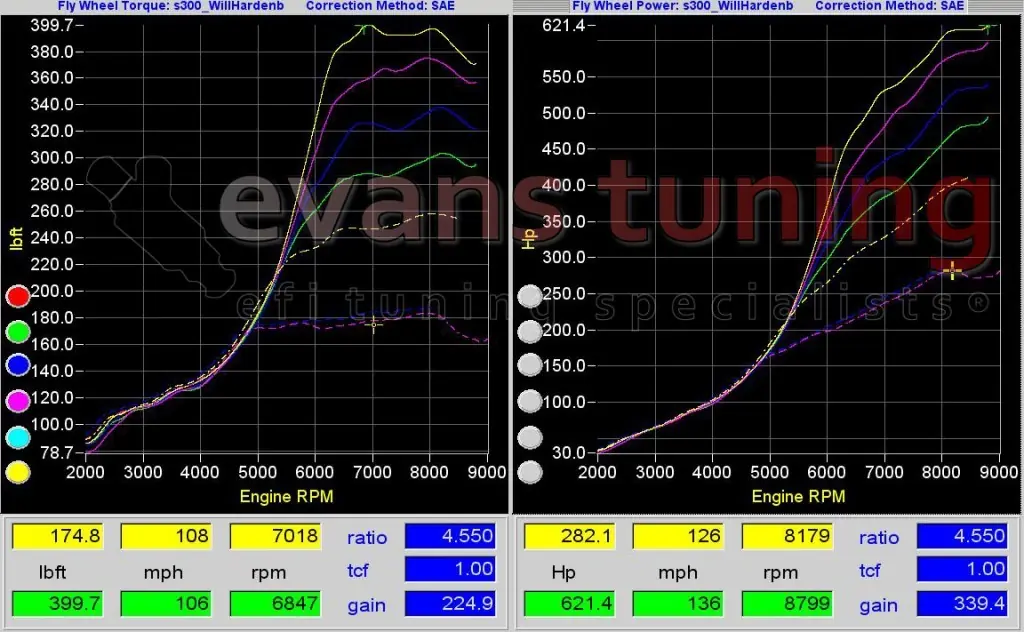Toggle the cyan run button on torque graph
The width and height of the screenshot is (1024, 632).
pos(18,437)
